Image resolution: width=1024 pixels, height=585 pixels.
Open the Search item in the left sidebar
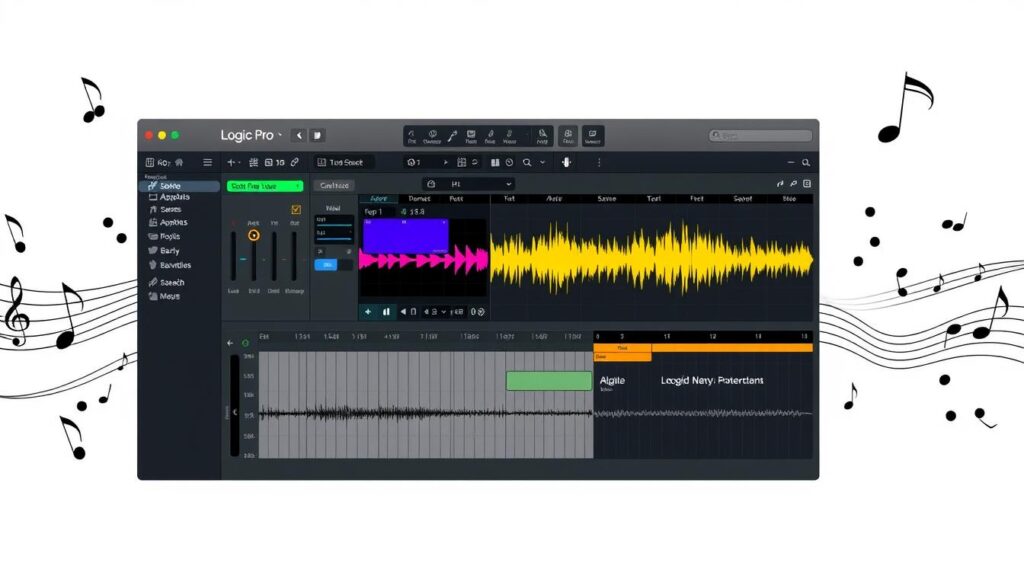173,282
